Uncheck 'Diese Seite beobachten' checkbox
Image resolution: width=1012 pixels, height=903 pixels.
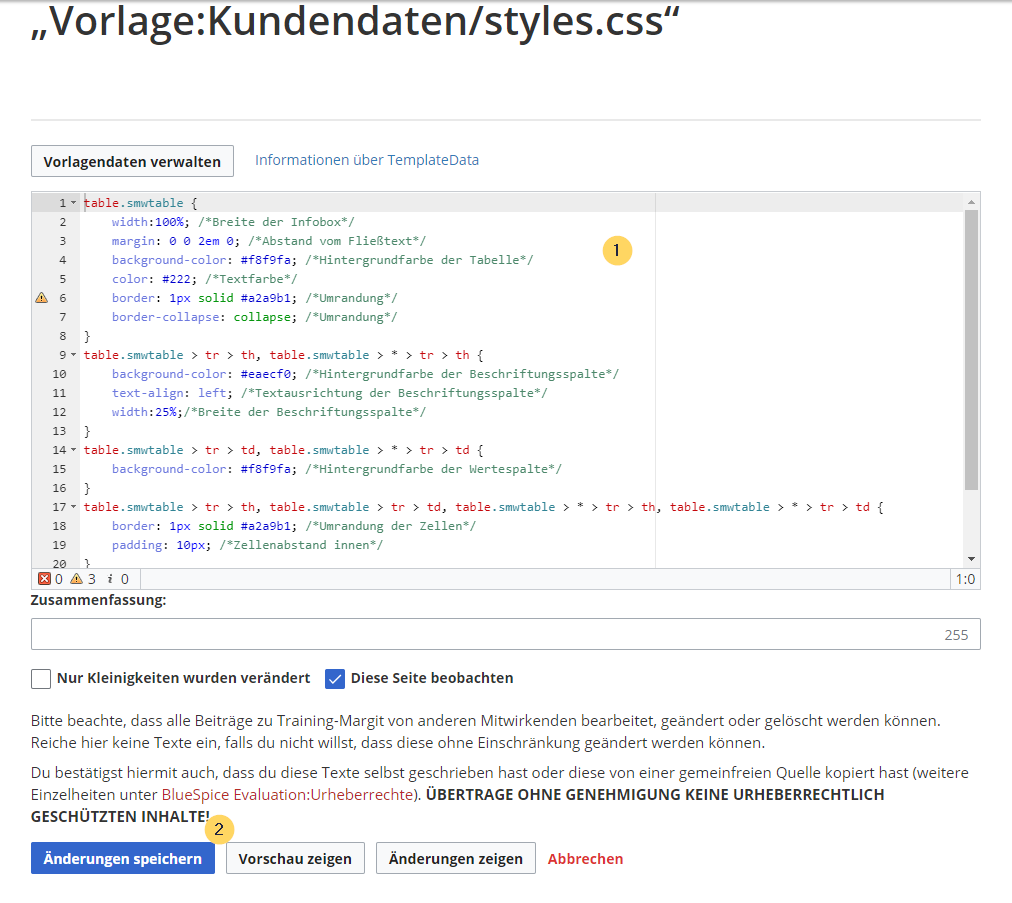[334, 678]
